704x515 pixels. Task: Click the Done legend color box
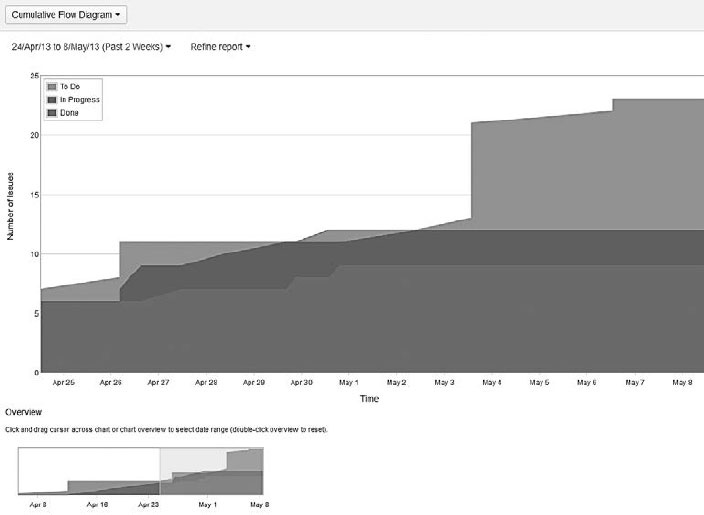[51, 113]
